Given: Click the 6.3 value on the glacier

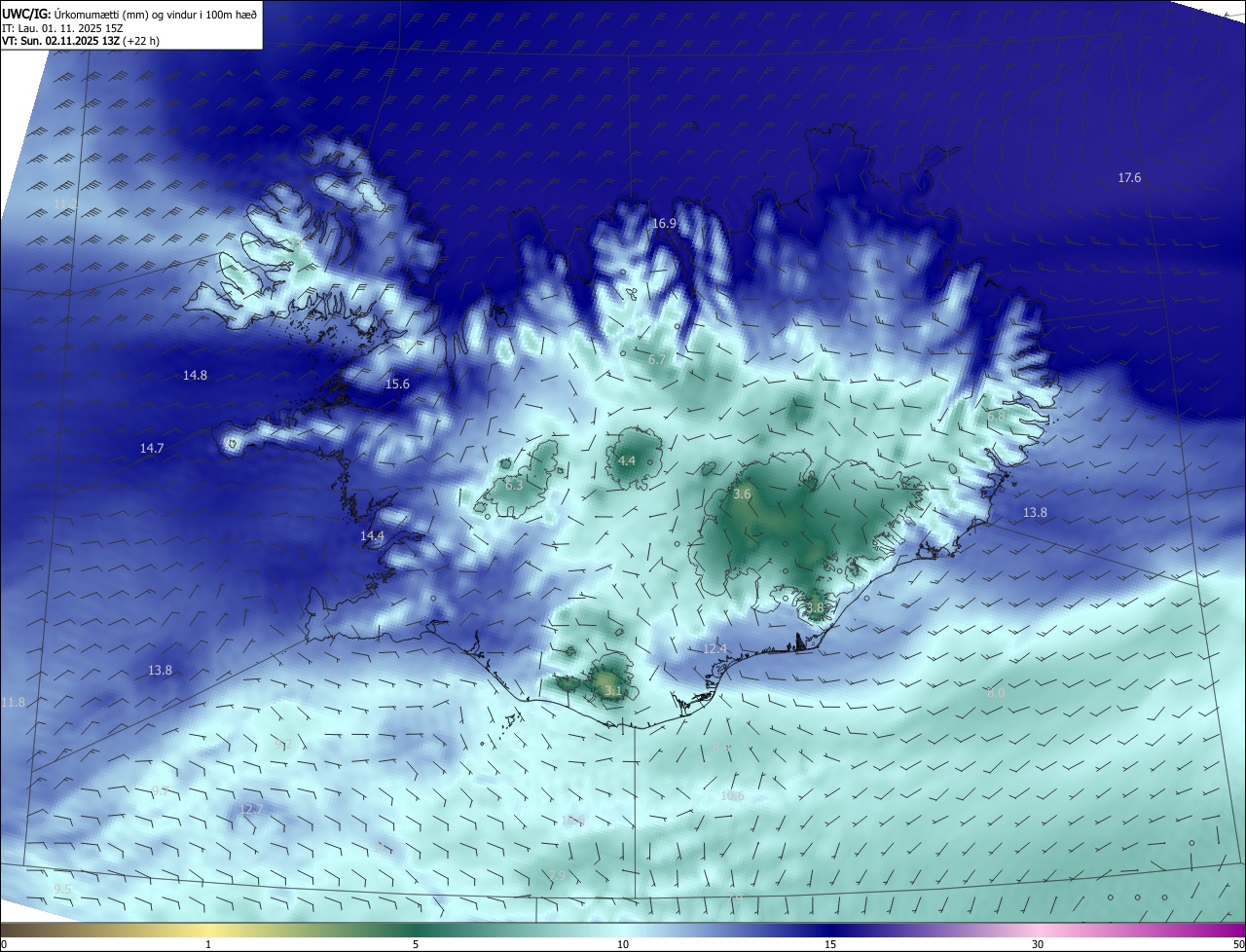Looking at the screenshot, I should pyautogui.click(x=514, y=485).
